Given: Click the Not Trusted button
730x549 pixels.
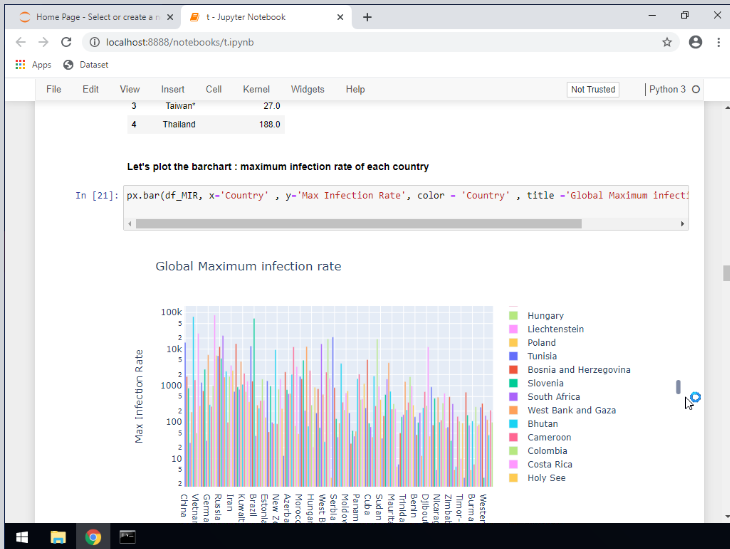Looking at the screenshot, I should click(593, 89).
